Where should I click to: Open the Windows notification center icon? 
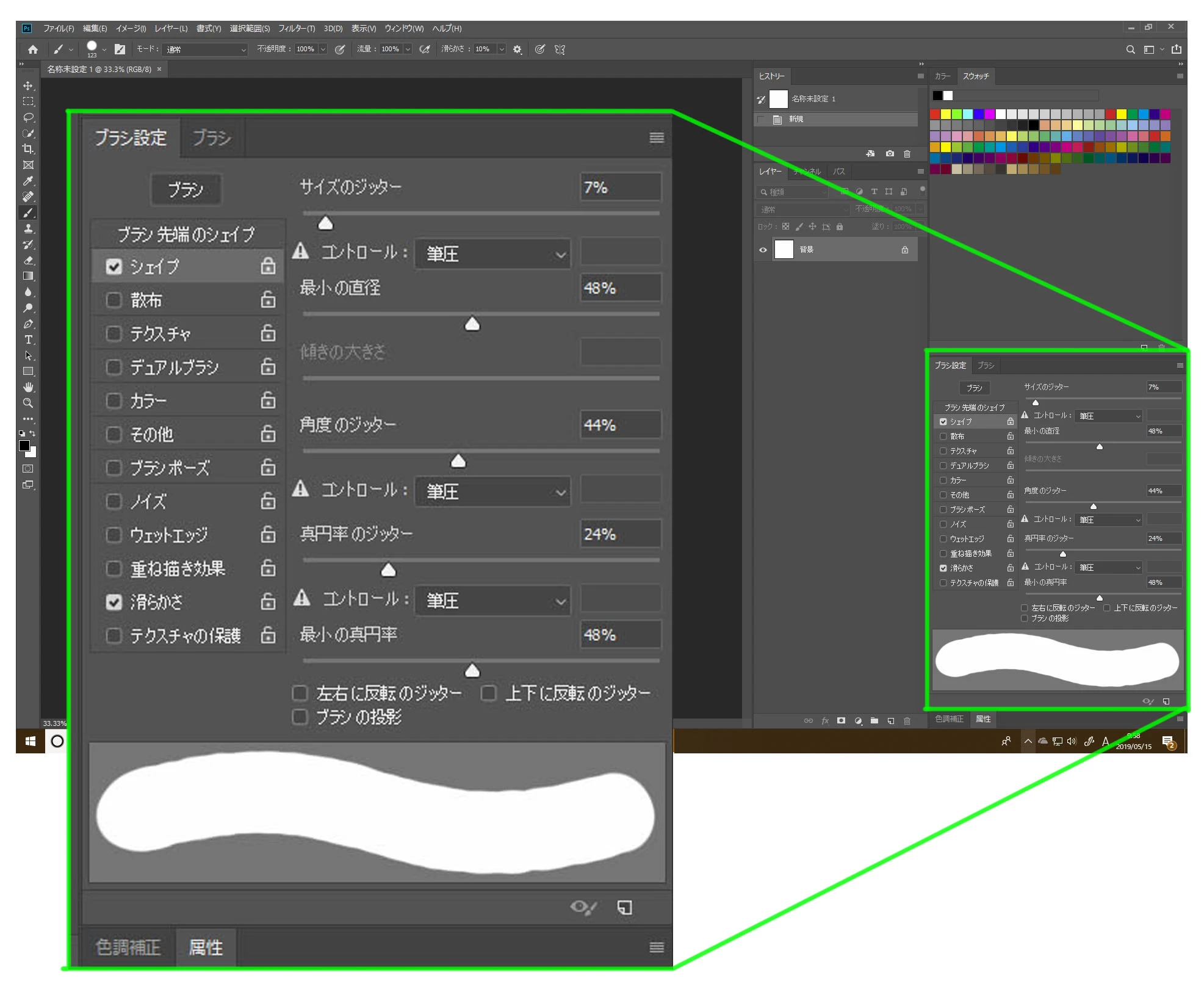pyautogui.click(x=1169, y=742)
